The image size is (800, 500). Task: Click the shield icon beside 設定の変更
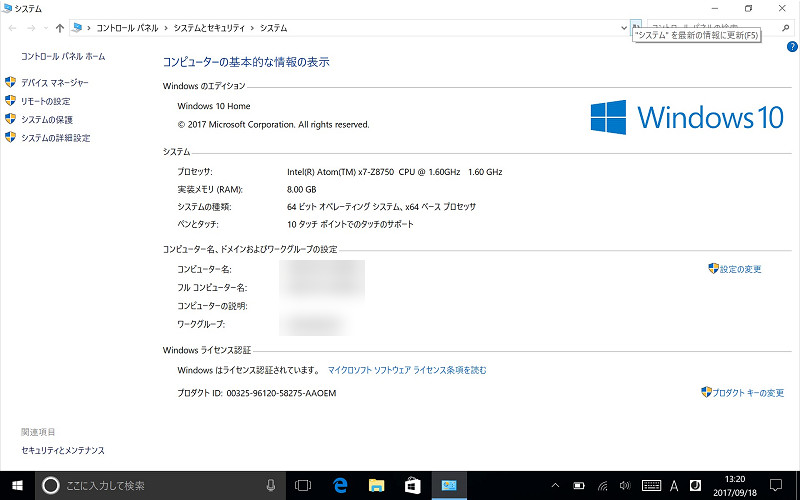click(714, 268)
